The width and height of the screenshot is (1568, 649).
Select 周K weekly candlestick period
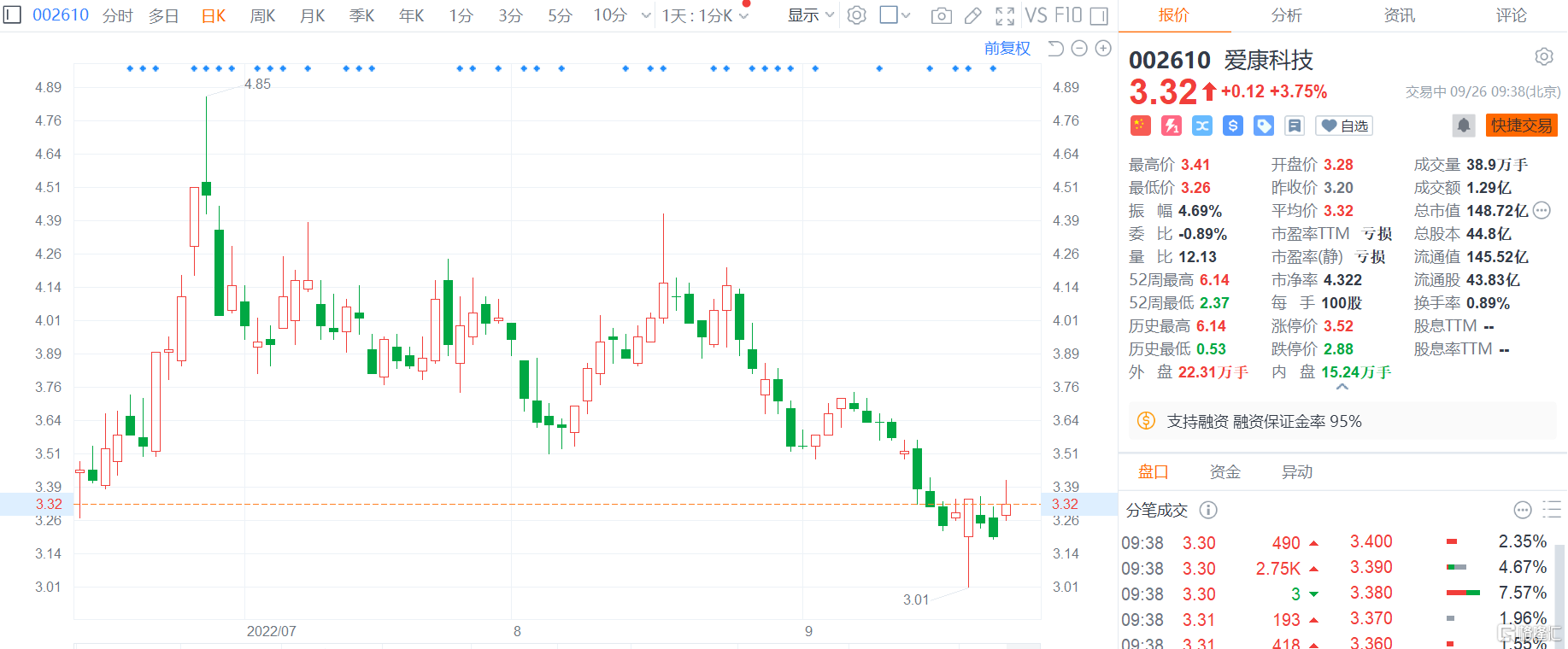pyautogui.click(x=262, y=15)
